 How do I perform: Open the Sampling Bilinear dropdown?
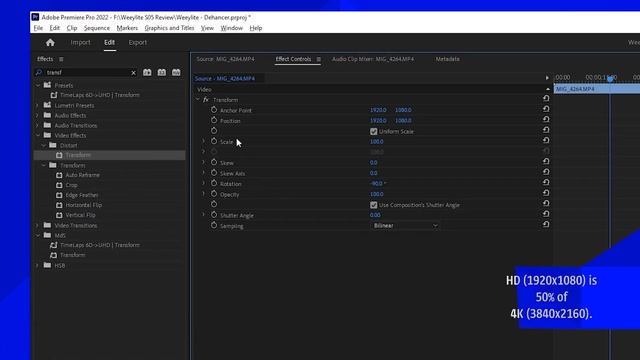pos(405,226)
